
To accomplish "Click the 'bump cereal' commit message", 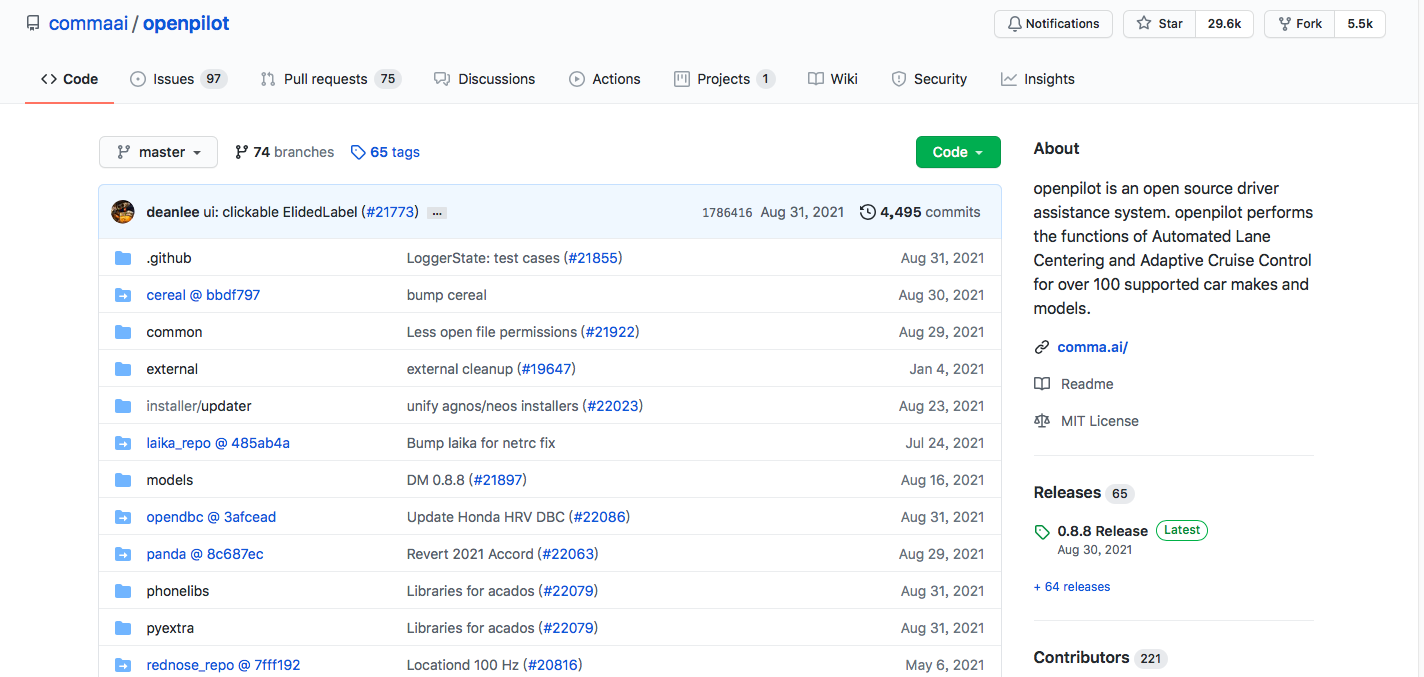I will (x=447, y=295).
